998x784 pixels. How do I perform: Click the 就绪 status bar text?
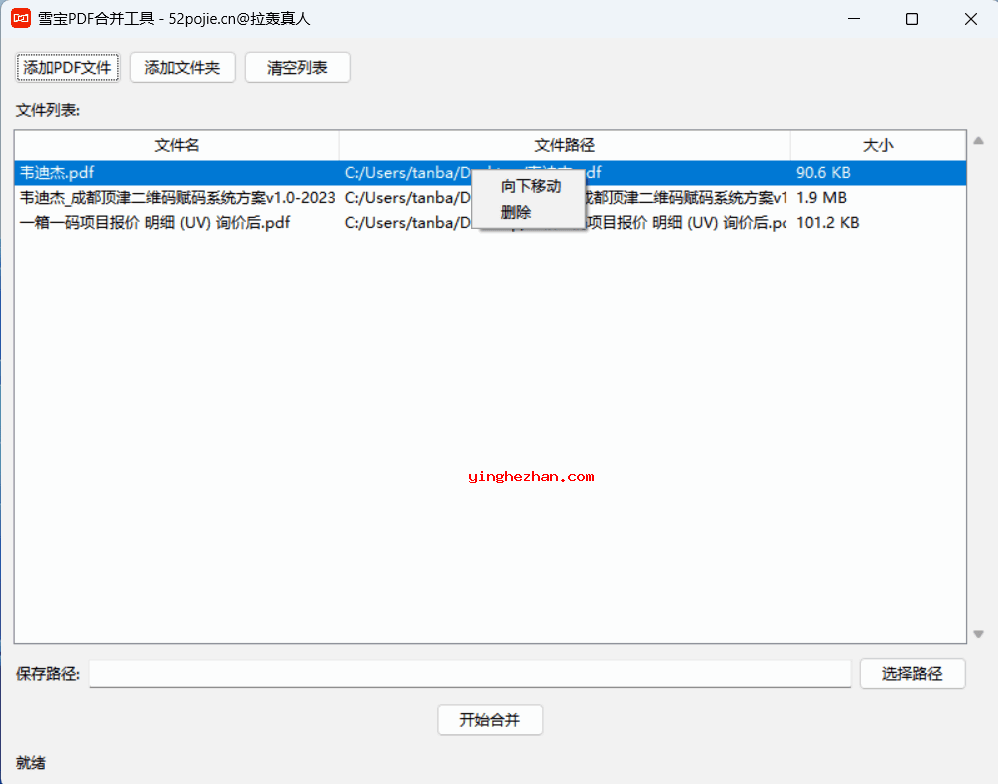[29, 763]
